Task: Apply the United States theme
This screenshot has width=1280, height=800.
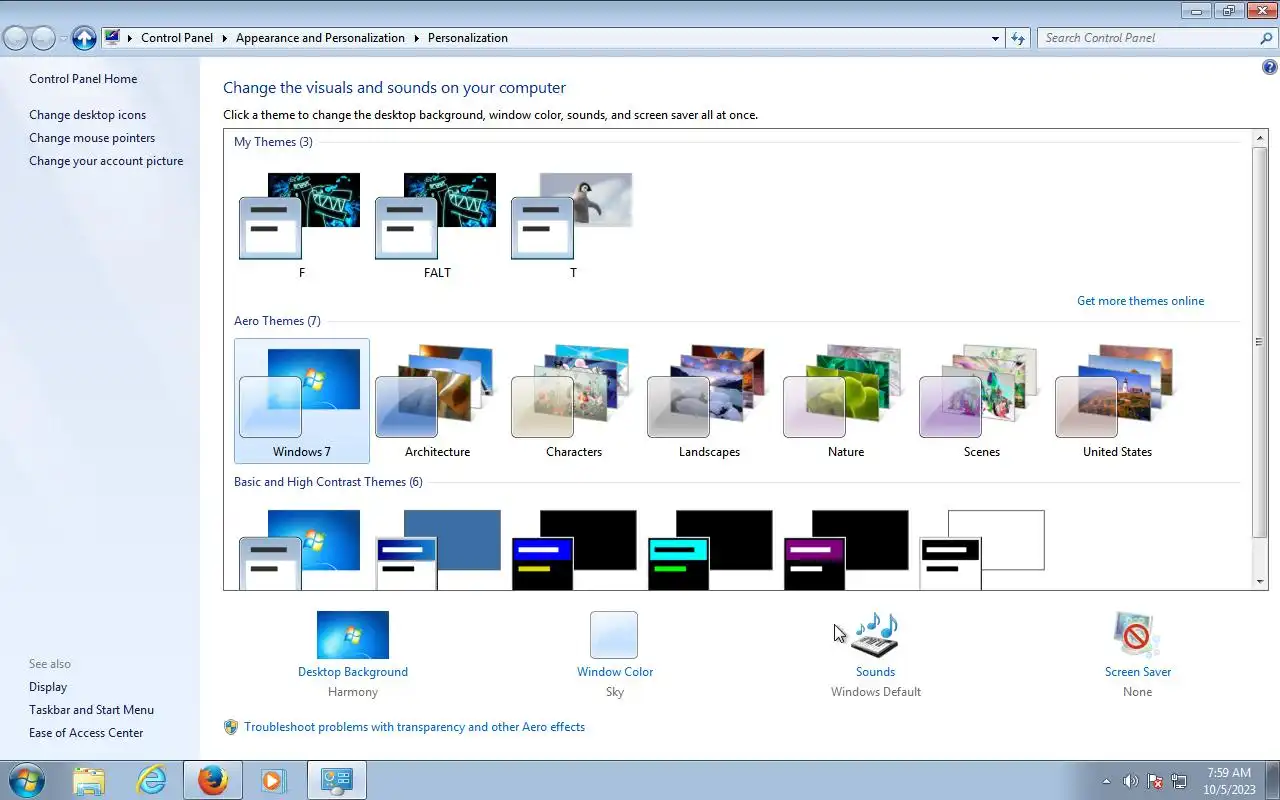Action: pyautogui.click(x=1117, y=401)
